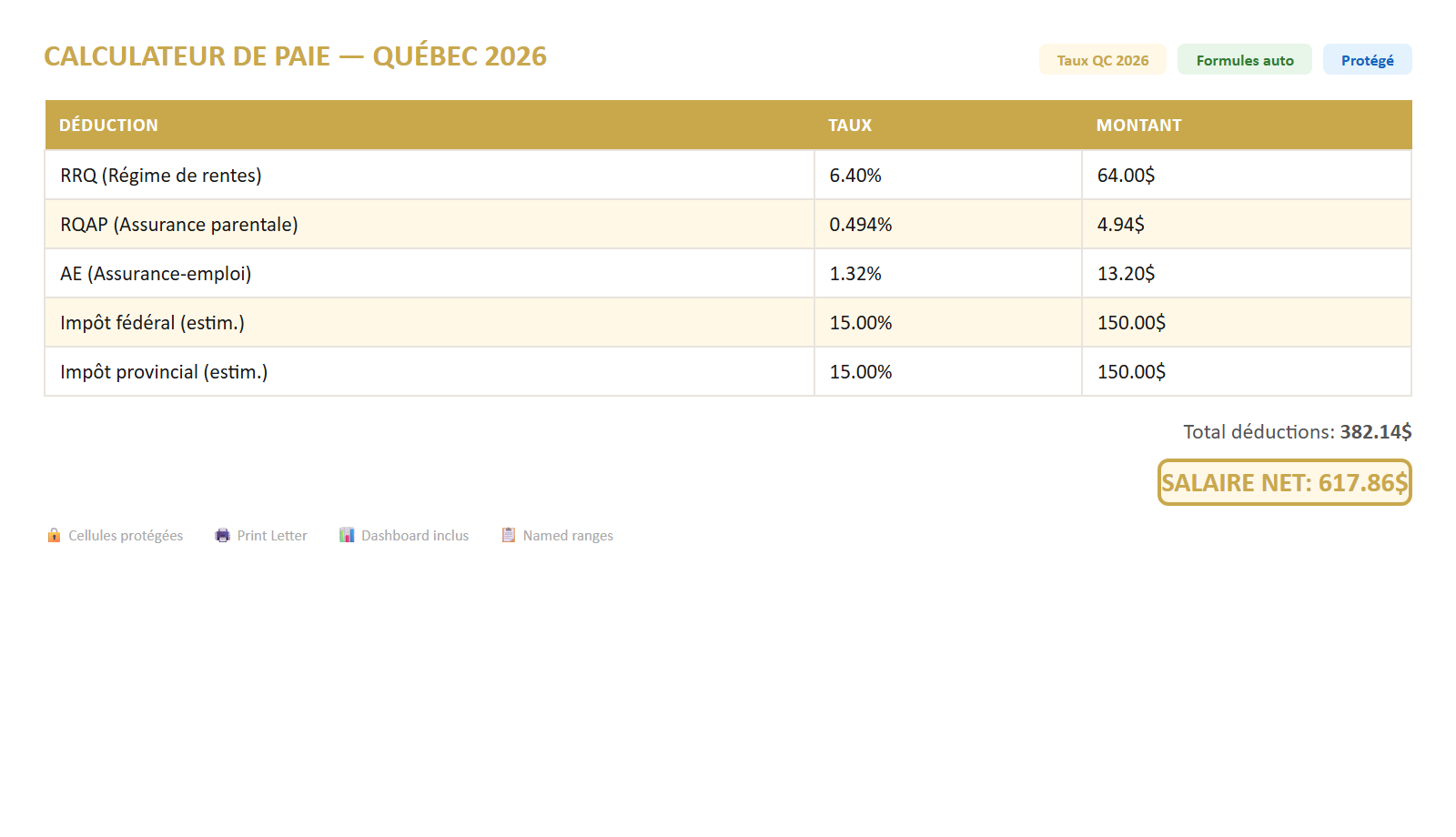Select the 0.494% rate cell
This screenshot has width=1456, height=837.
pyautogui.click(x=948, y=224)
